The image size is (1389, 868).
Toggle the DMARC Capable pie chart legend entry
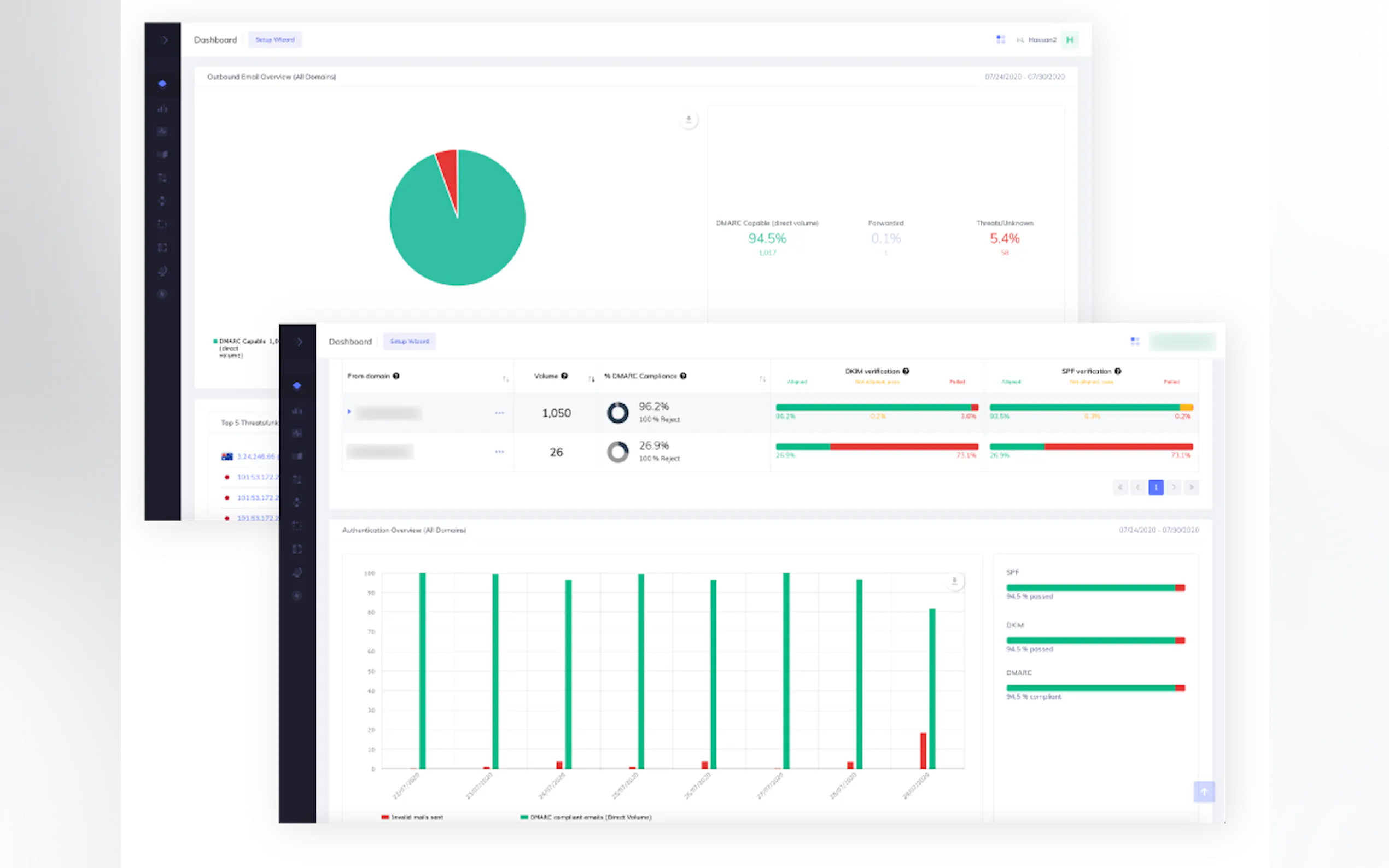coord(241,342)
